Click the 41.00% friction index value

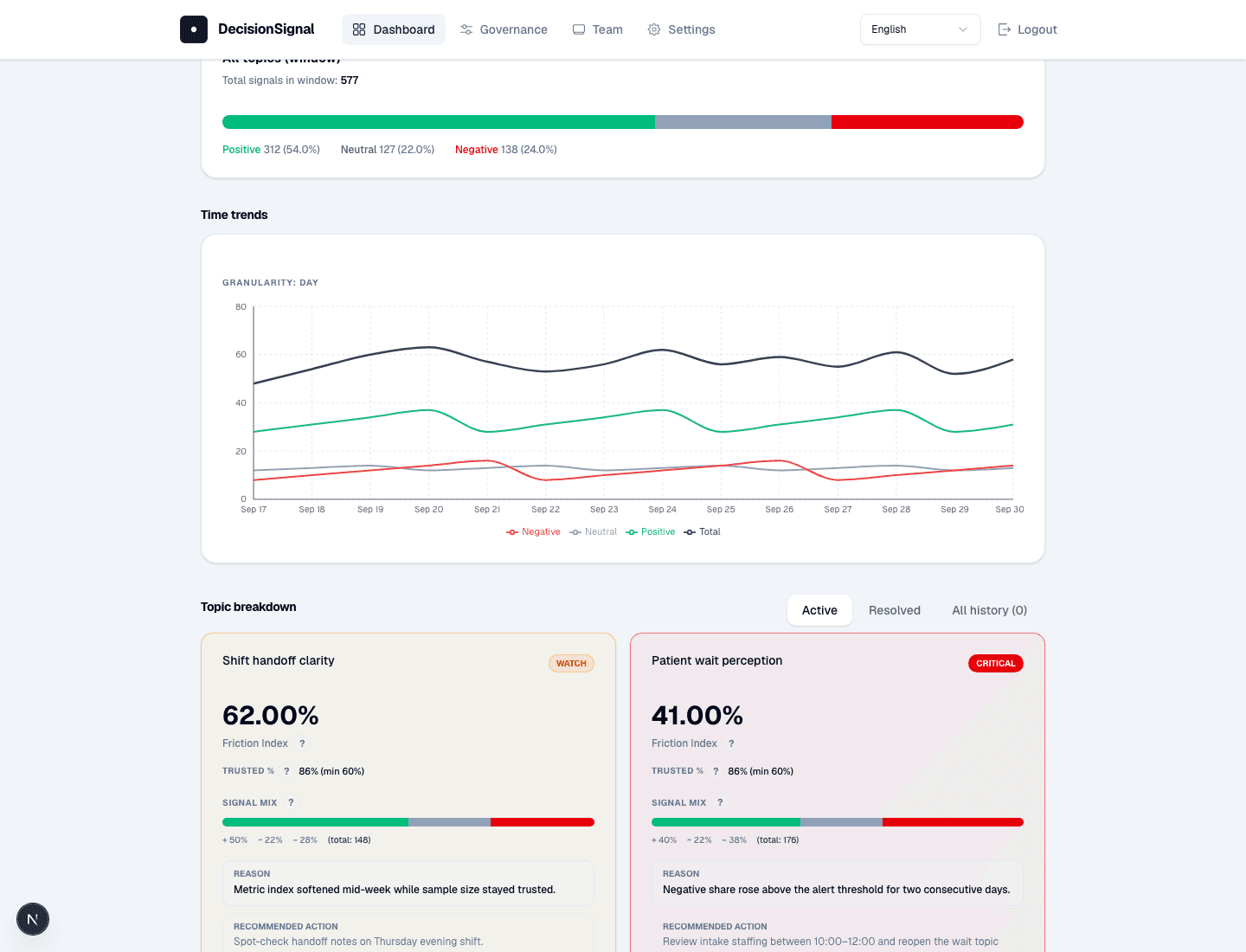tap(697, 716)
